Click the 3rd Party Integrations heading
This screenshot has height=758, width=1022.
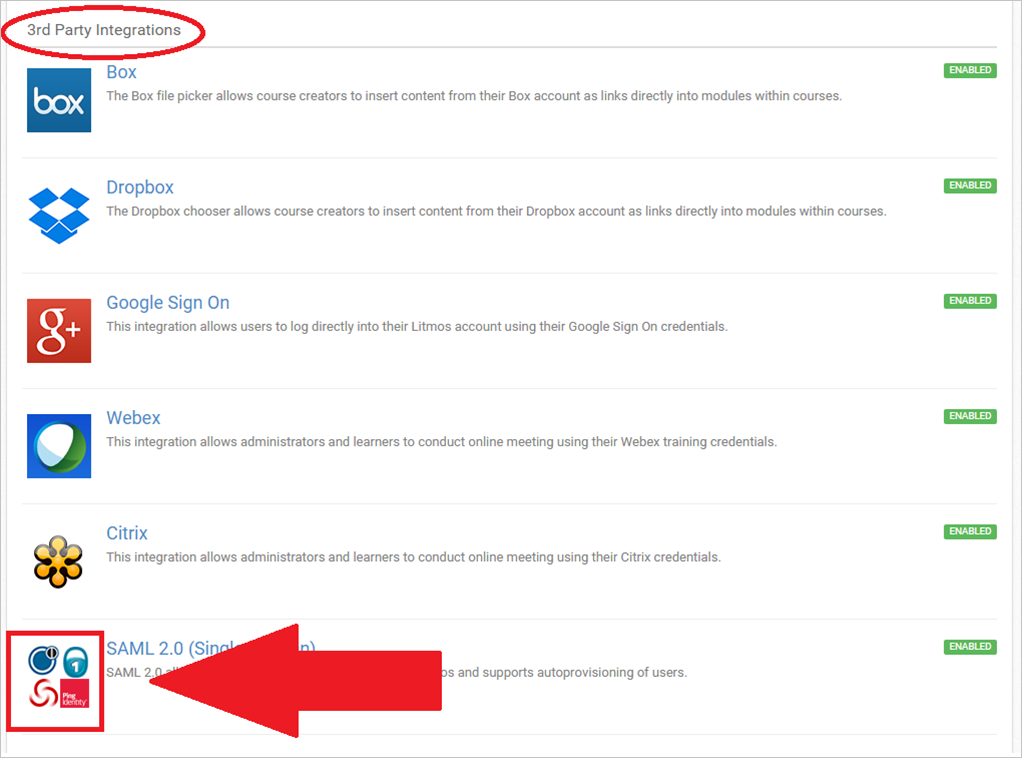[104, 30]
